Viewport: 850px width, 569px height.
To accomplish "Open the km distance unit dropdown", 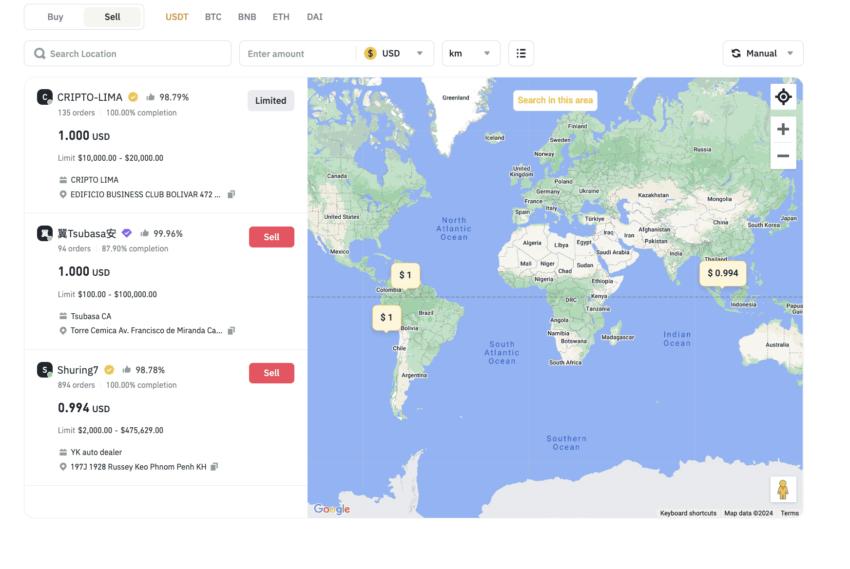I will click(471, 53).
